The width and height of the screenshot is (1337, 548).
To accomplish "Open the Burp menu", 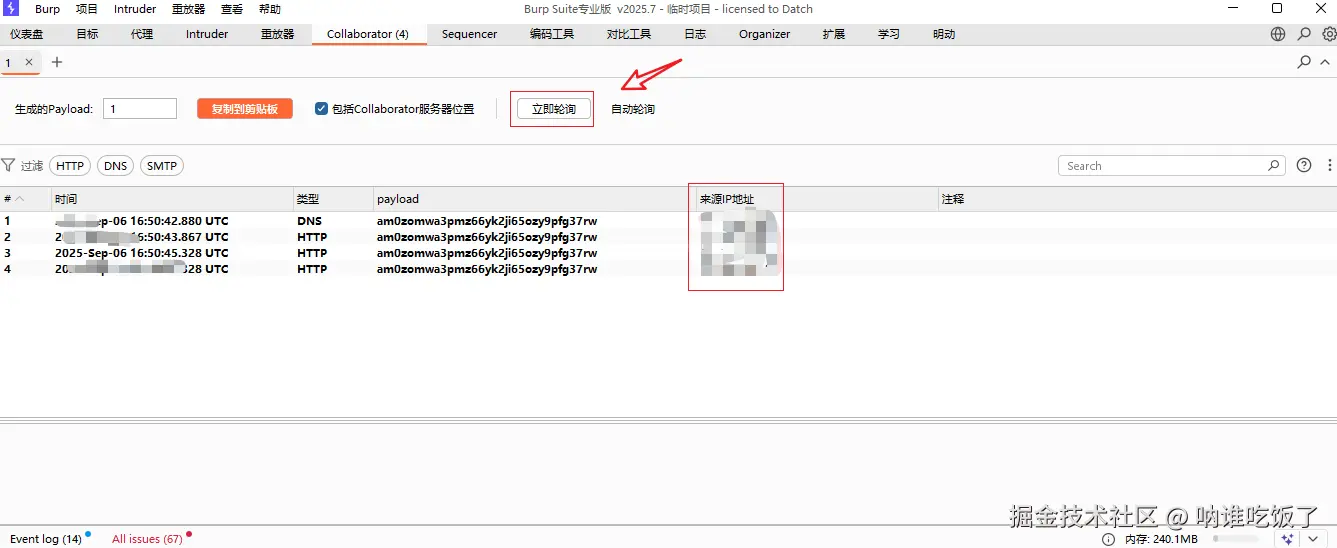I will [48, 9].
